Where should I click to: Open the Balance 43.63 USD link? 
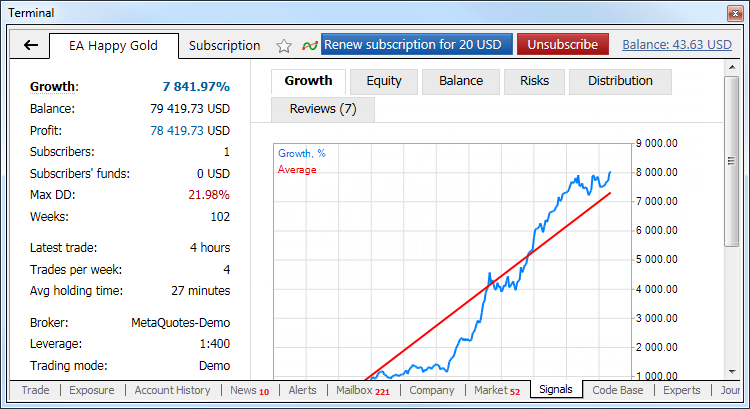[677, 45]
